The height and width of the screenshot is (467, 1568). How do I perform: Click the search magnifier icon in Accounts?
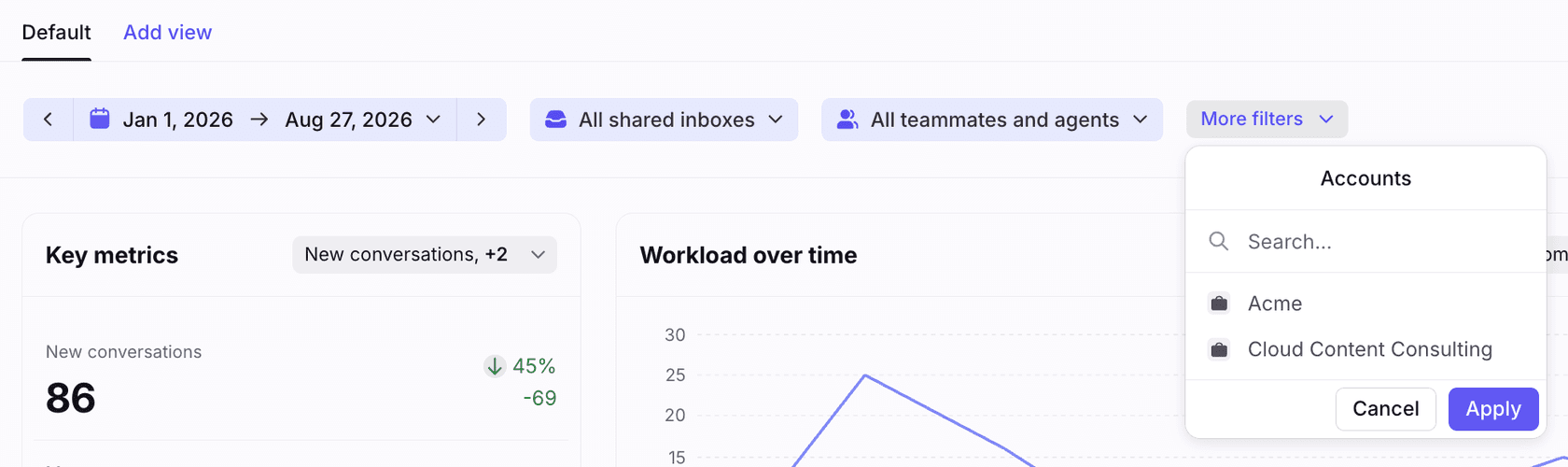[1219, 241]
